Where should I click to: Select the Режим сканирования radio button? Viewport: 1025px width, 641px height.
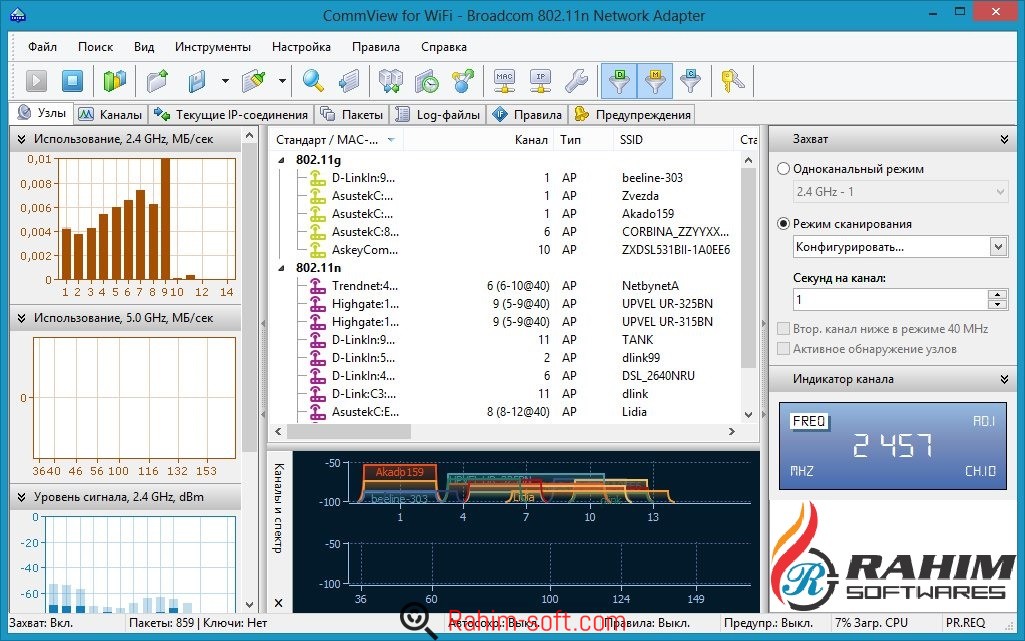785,224
